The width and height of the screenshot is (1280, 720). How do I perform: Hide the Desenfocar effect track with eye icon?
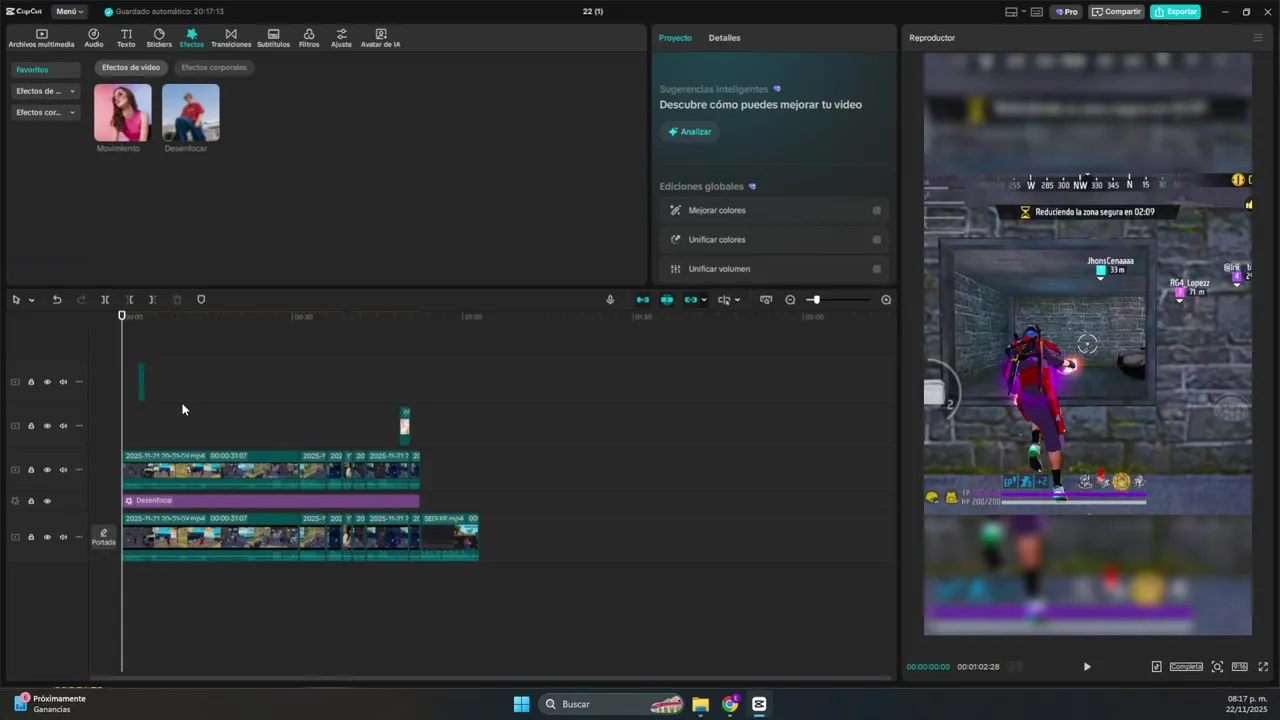coord(47,501)
